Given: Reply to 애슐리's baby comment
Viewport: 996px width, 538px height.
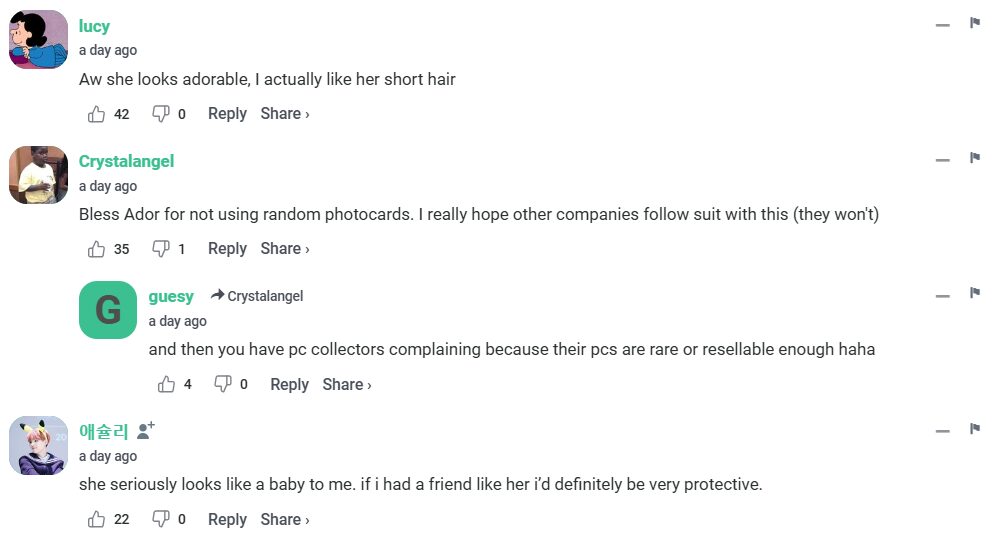Looking at the screenshot, I should click(x=227, y=519).
